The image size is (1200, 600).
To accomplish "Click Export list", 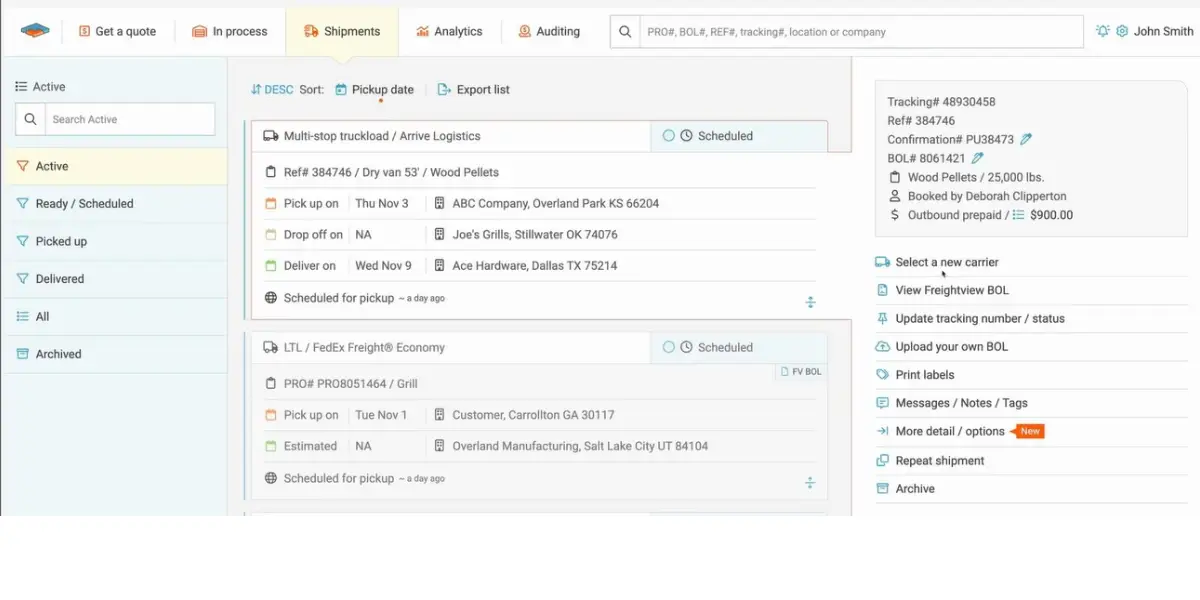I will click(x=474, y=90).
